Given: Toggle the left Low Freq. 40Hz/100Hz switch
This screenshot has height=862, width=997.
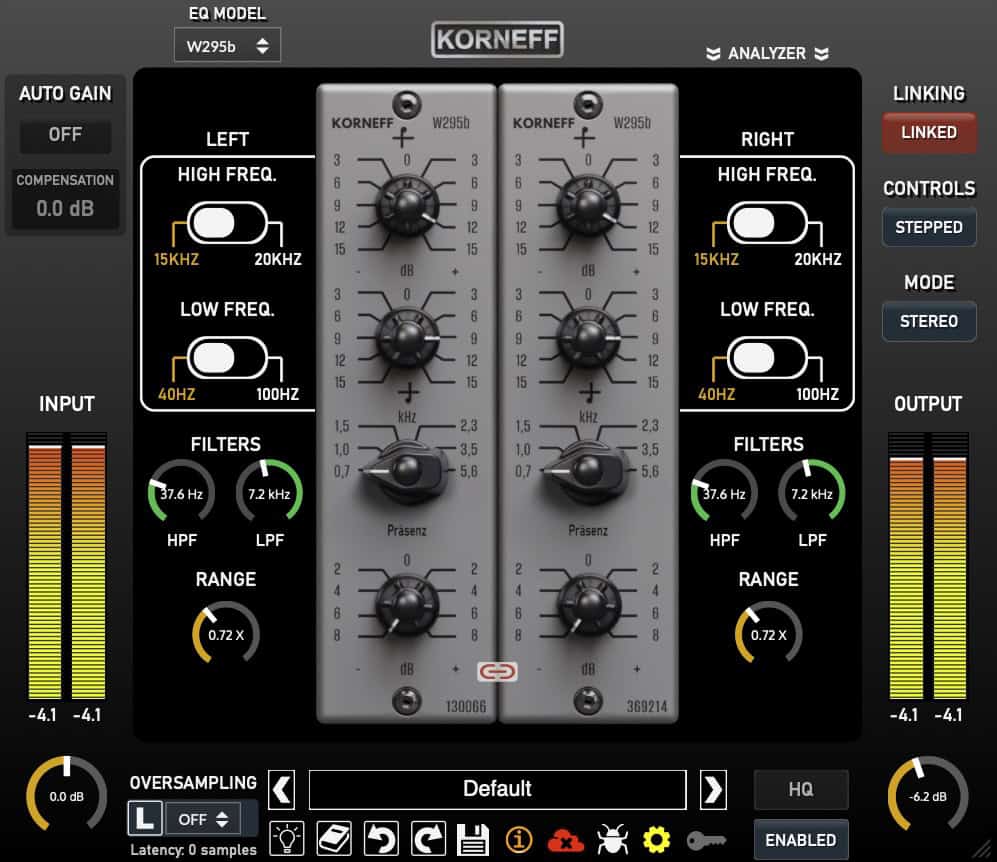Looking at the screenshot, I should point(228,358).
